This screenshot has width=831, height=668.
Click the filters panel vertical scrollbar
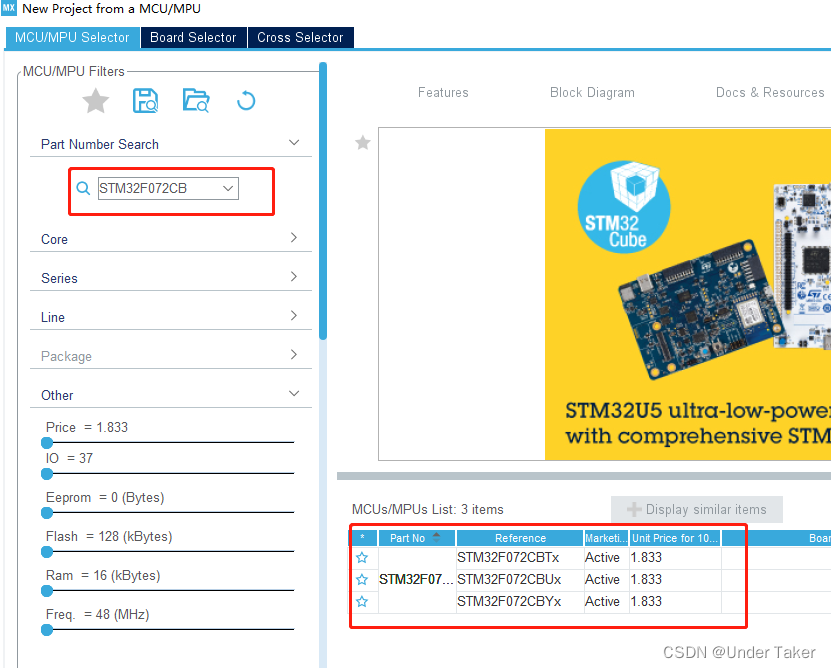[x=323, y=201]
